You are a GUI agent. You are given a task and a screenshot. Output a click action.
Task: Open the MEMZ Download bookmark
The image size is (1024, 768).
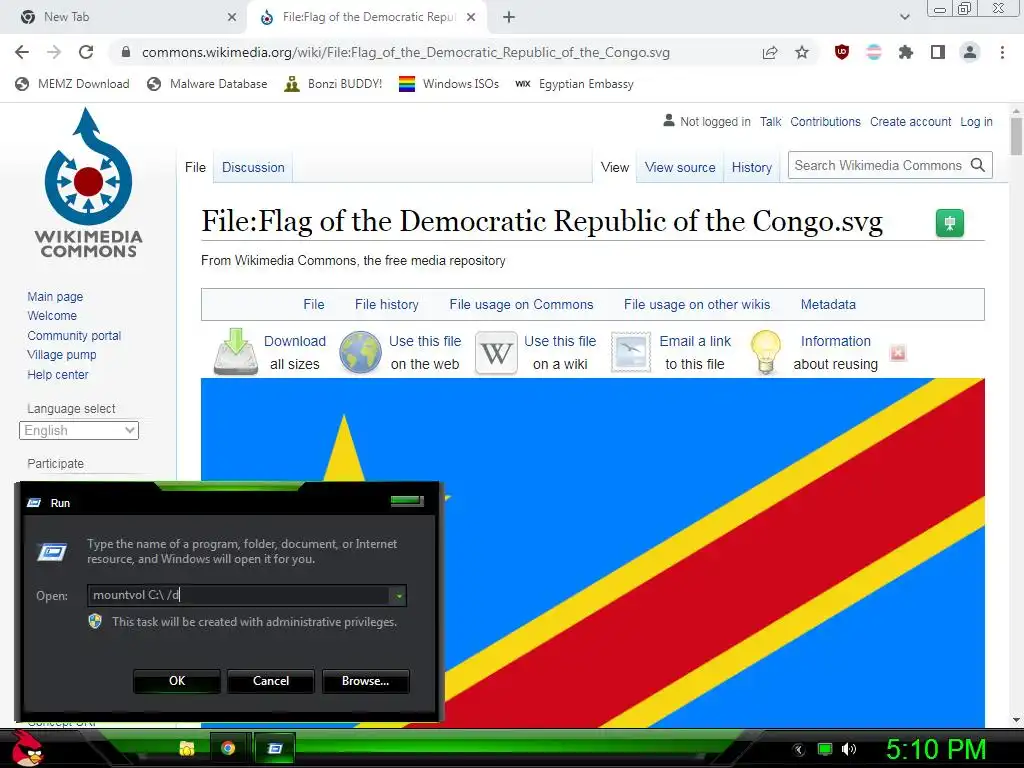(x=72, y=84)
